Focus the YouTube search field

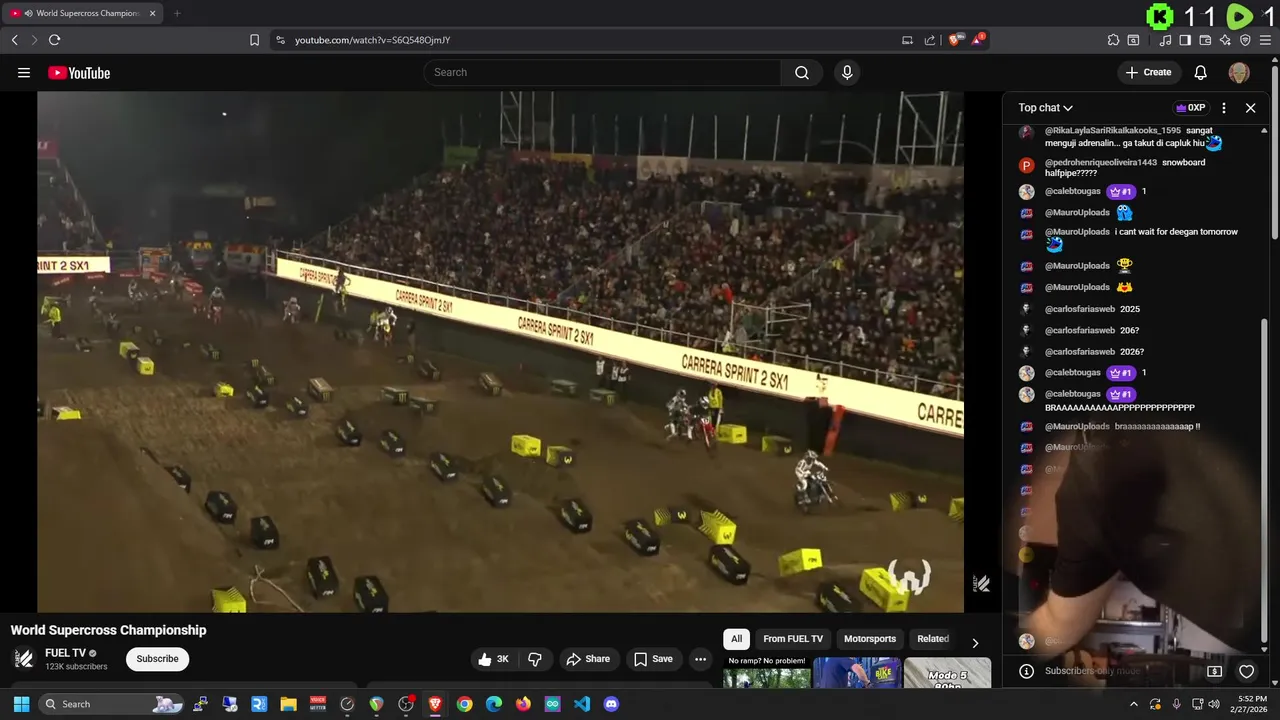602,72
